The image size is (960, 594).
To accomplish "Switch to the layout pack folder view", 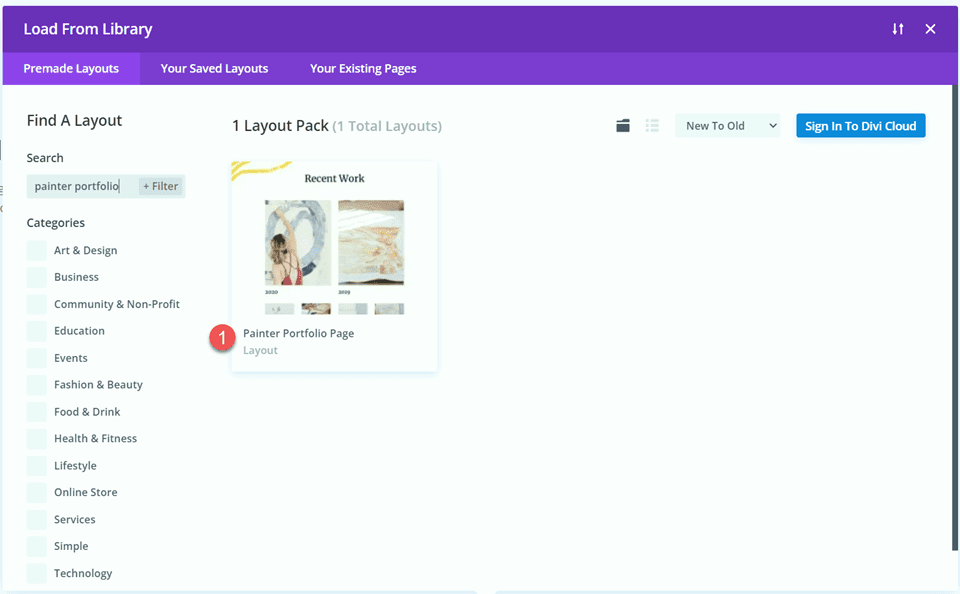I will coord(622,125).
